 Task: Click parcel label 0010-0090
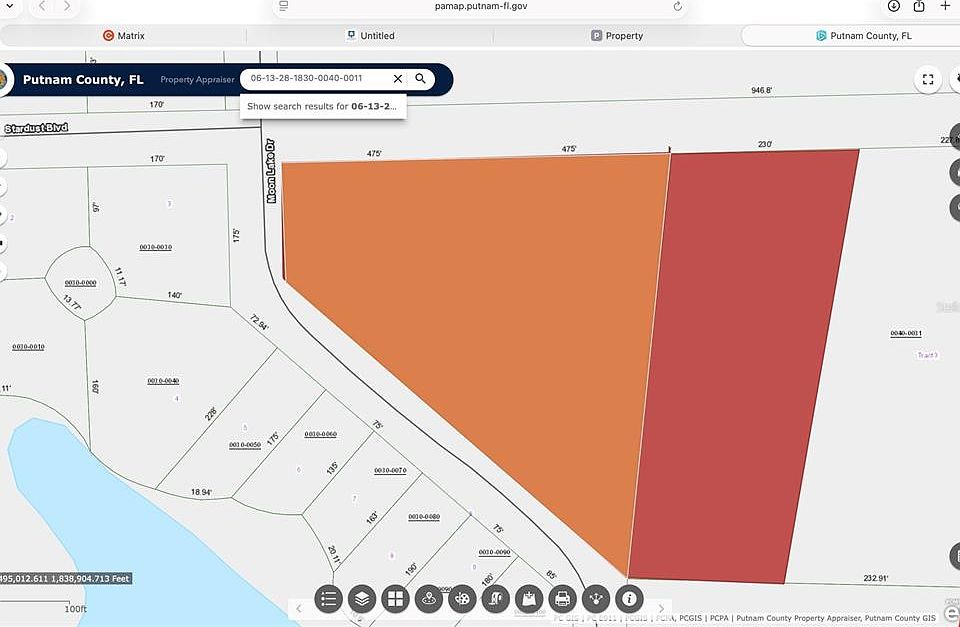click(x=494, y=552)
